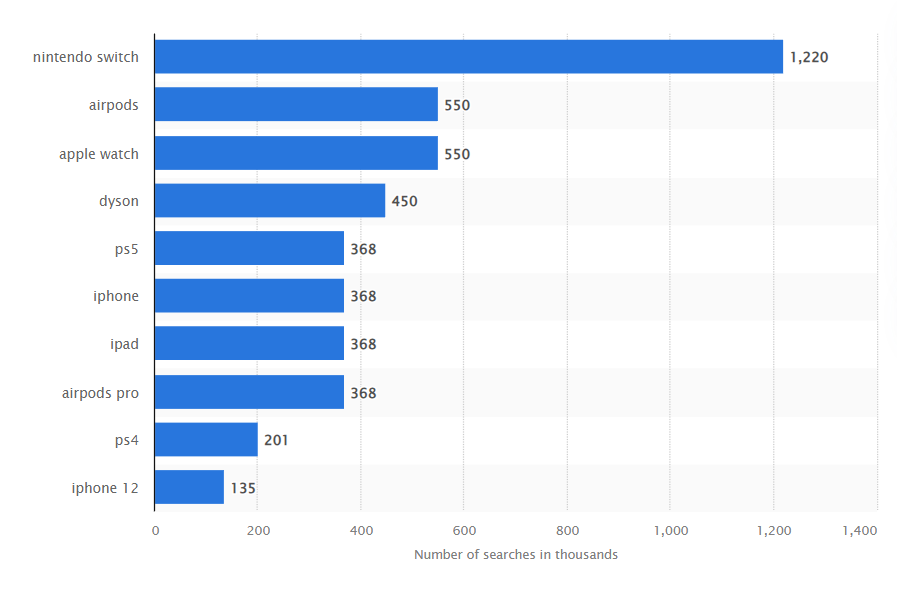
Task: Click the 368 value beside ps5
Action: tap(363, 249)
